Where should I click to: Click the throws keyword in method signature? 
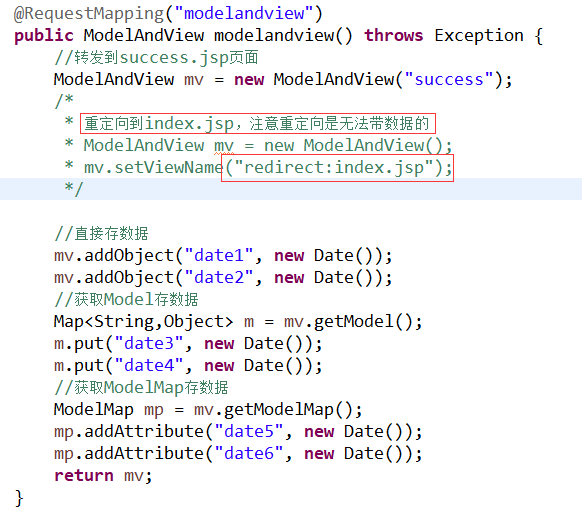(393, 36)
